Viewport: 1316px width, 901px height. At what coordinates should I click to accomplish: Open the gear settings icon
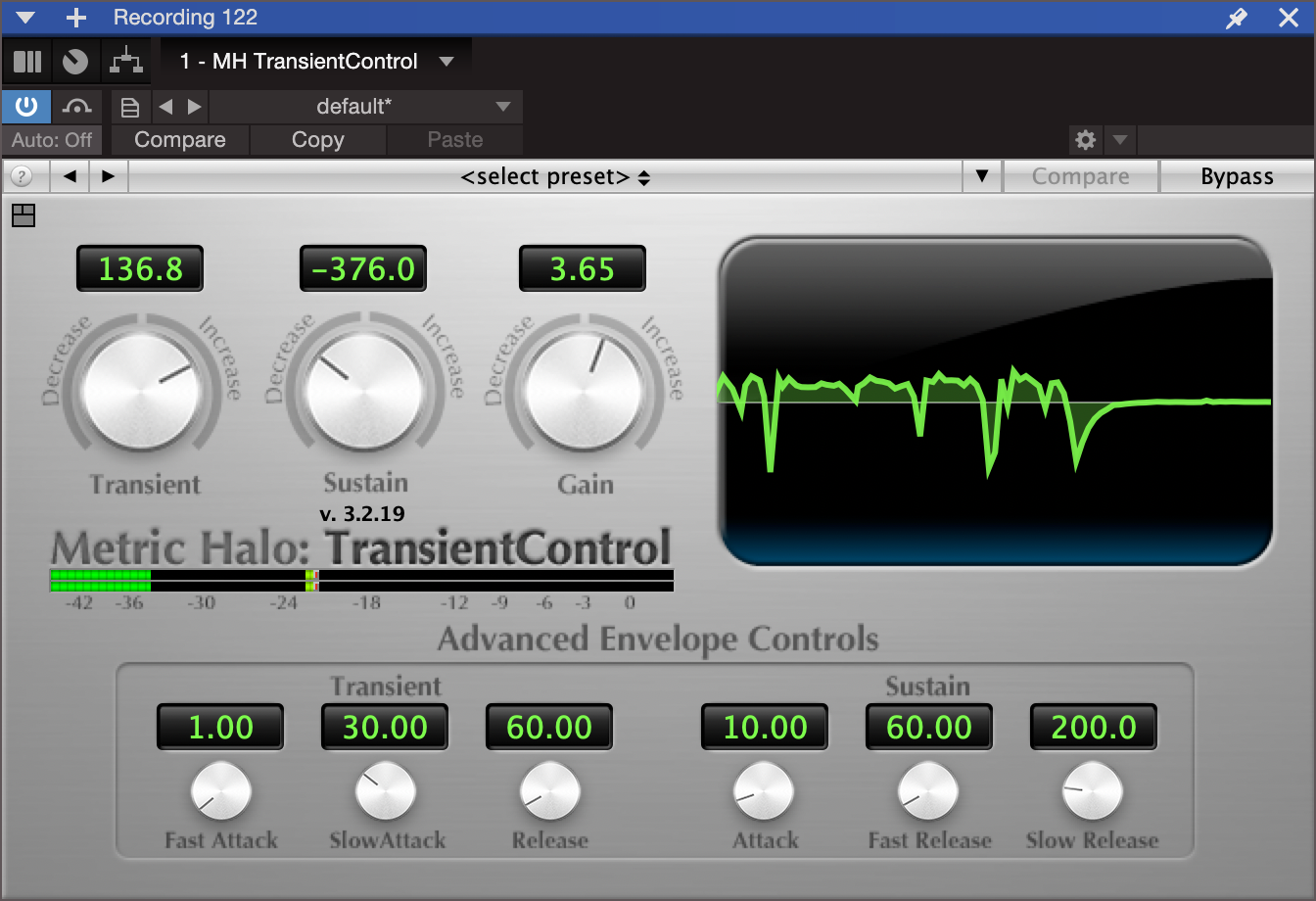[x=1085, y=140]
